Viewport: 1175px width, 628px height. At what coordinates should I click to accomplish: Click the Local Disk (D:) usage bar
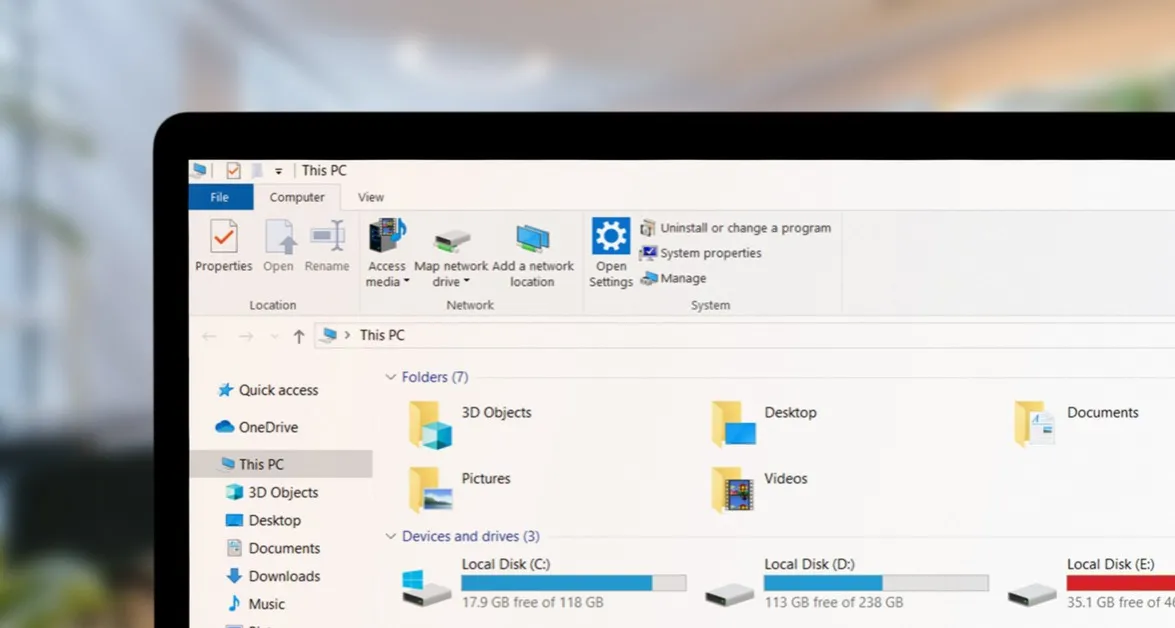click(x=877, y=583)
